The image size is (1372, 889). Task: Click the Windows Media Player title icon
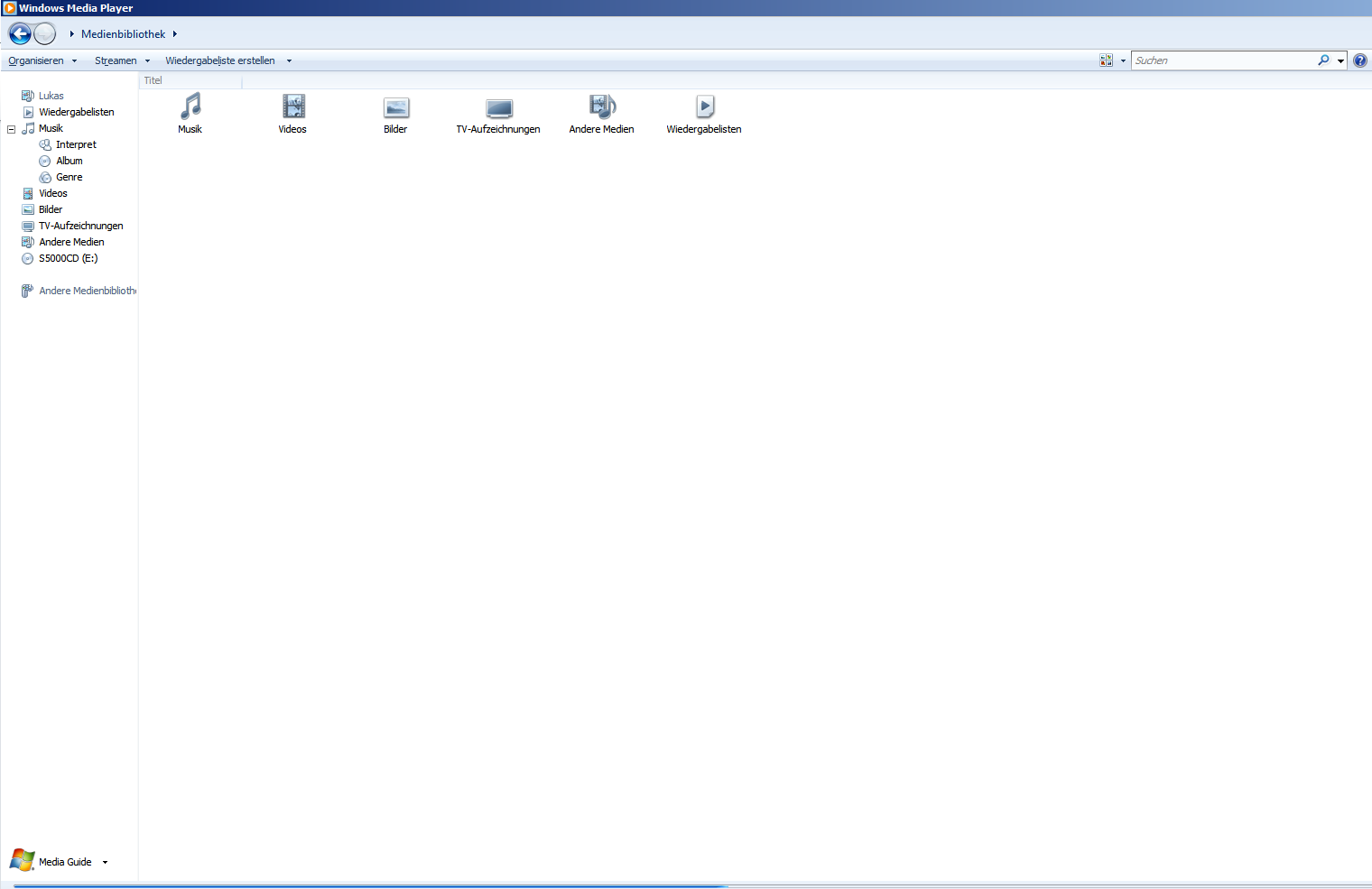9,8
